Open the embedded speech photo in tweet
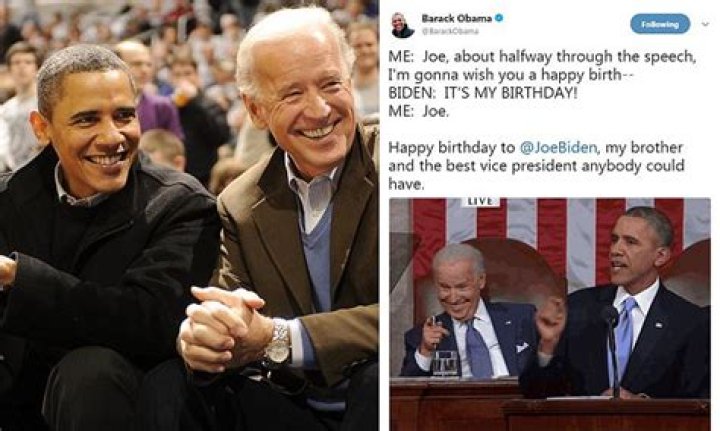720x431 pixels. click(x=550, y=314)
